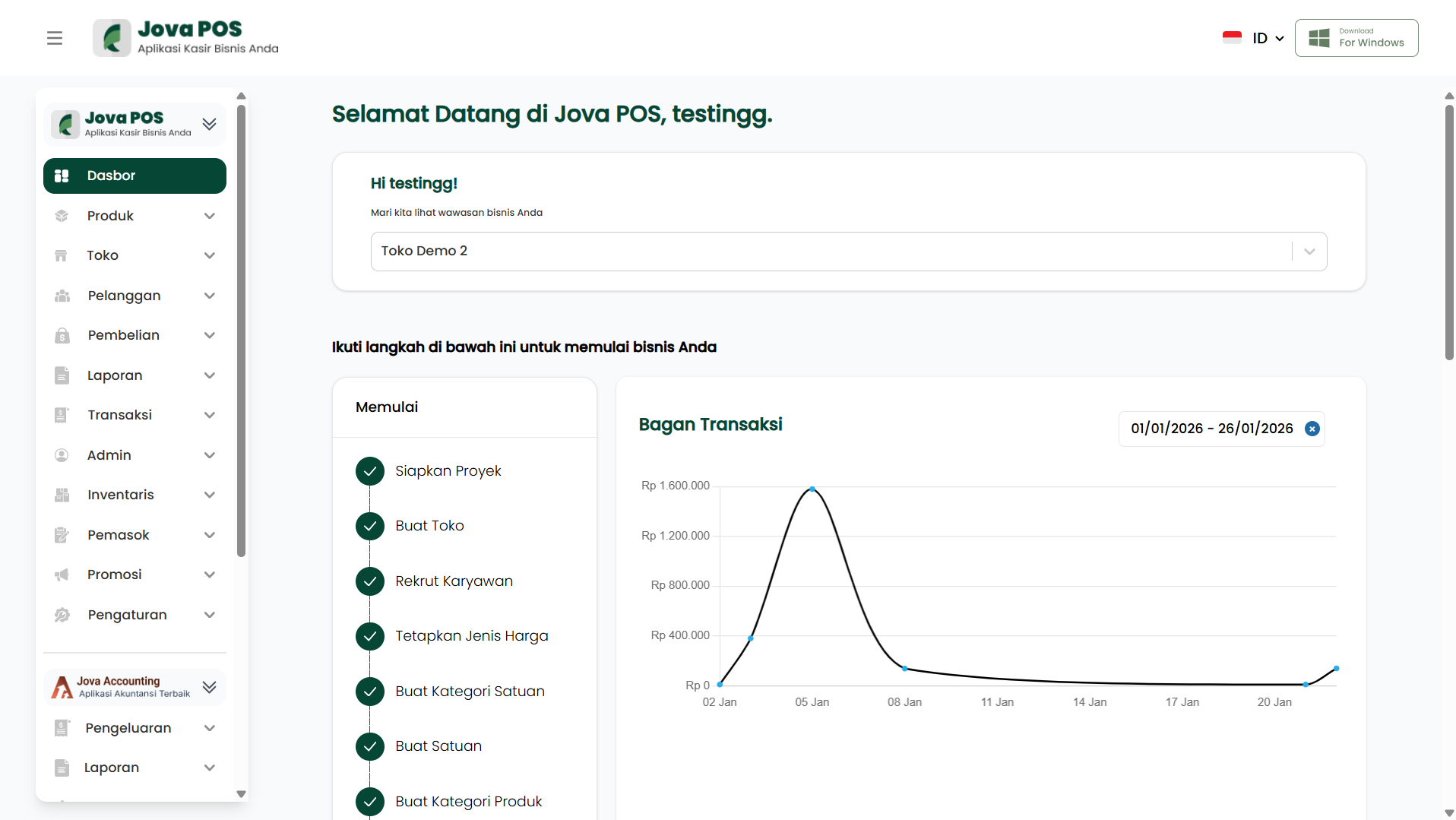This screenshot has height=820, width=1456.
Task: Open the Tetapkan Jenis Harga step
Action: click(471, 636)
